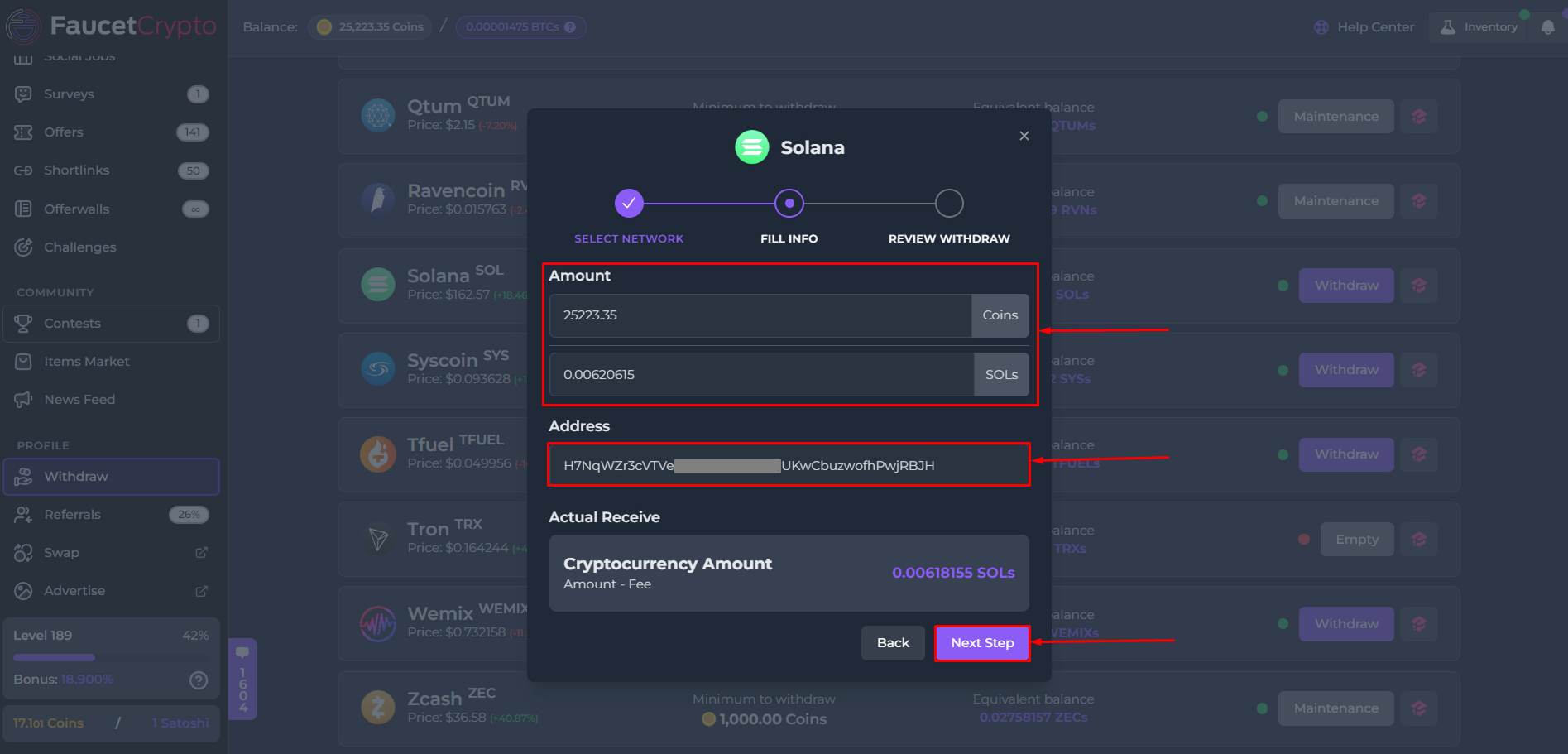Click Withdraw in the Wemix row

pos(1346,624)
